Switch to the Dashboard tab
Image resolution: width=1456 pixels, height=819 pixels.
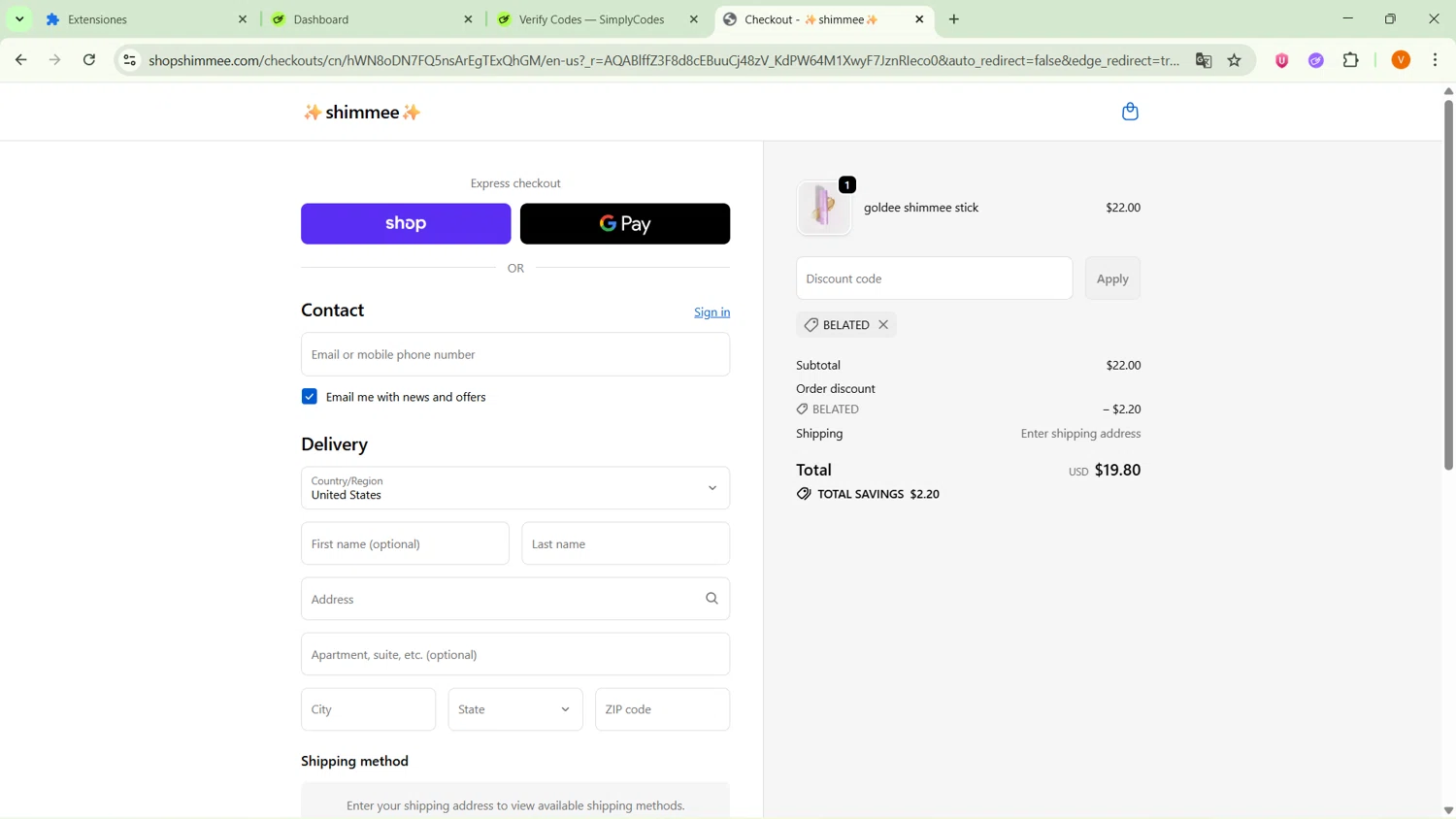pyautogui.click(x=373, y=19)
